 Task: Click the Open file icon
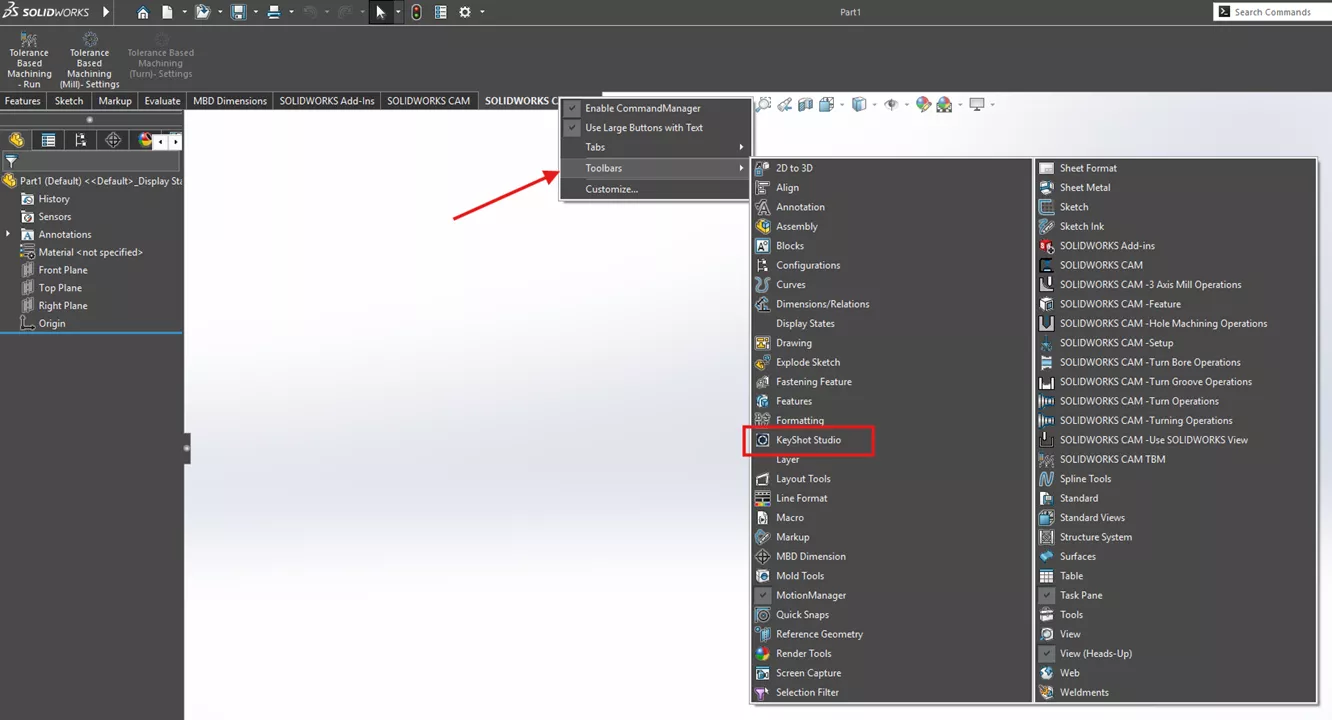[203, 12]
